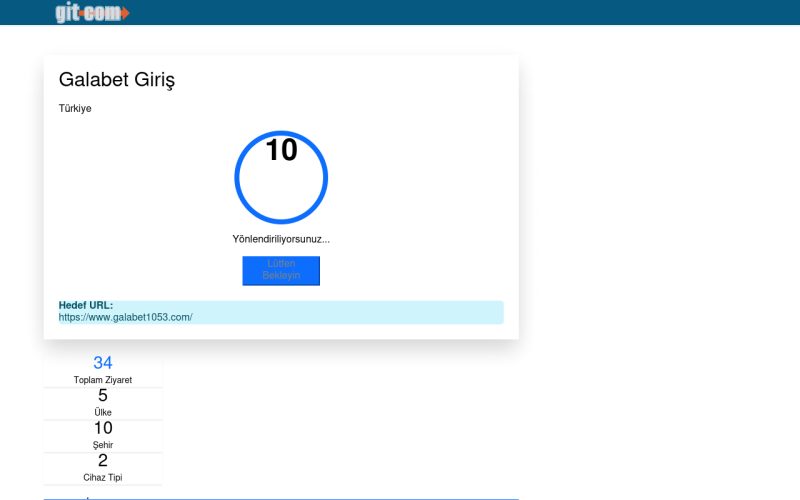The height and width of the screenshot is (500, 800).
Task: Click the Şehir count value 10
Action: pos(103,428)
